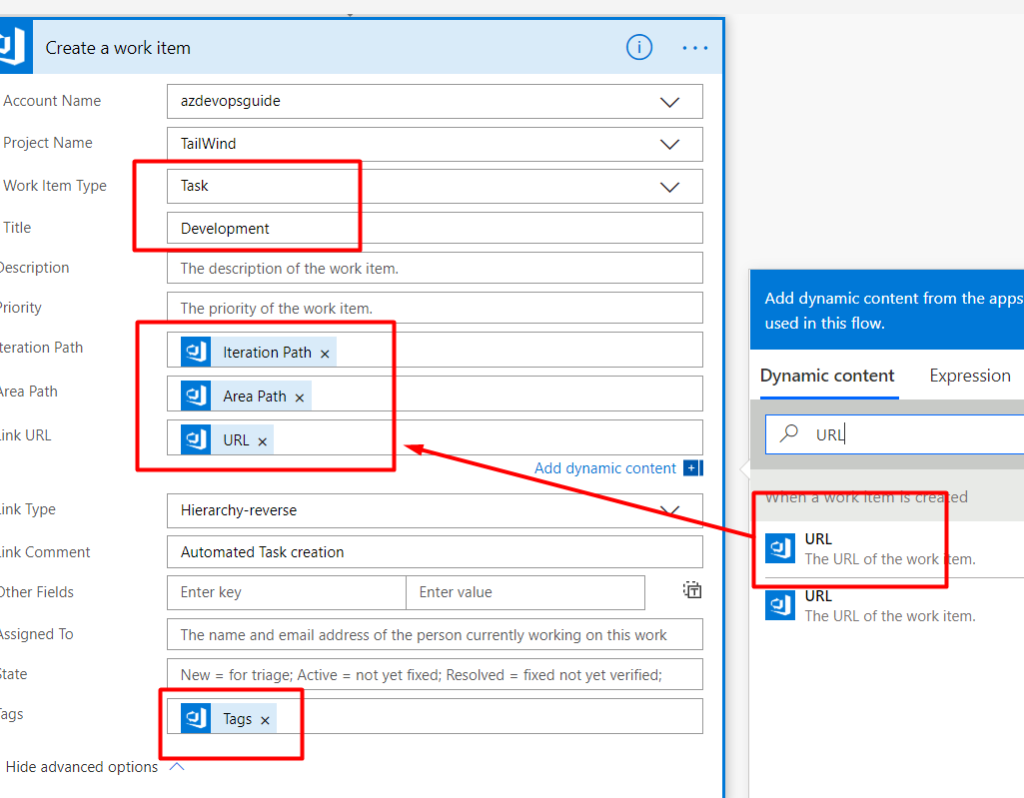The image size is (1024, 798).
Task: Expand the Work Item Type dropdown showing Task
Action: [670, 185]
